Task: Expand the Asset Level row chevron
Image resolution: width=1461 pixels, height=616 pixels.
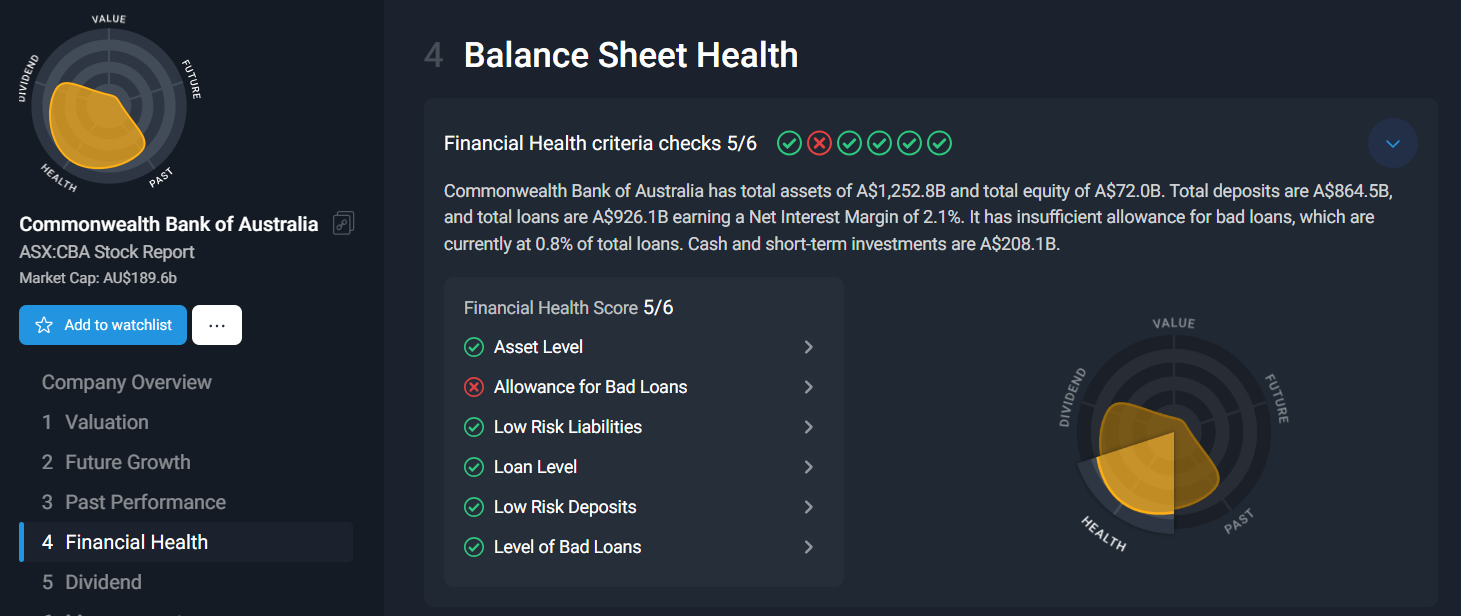Action: pos(809,347)
